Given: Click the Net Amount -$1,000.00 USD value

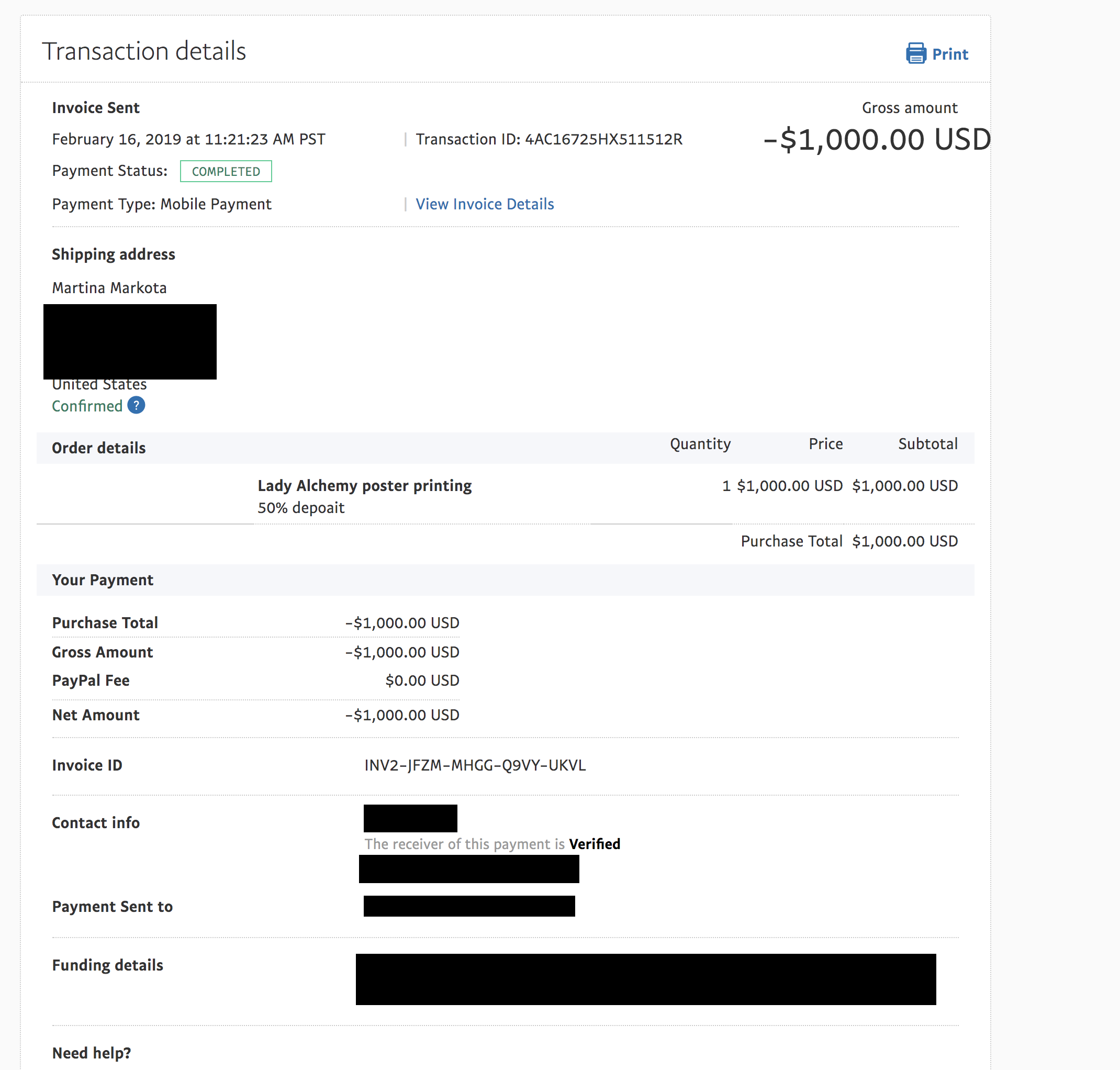Looking at the screenshot, I should coord(402,715).
